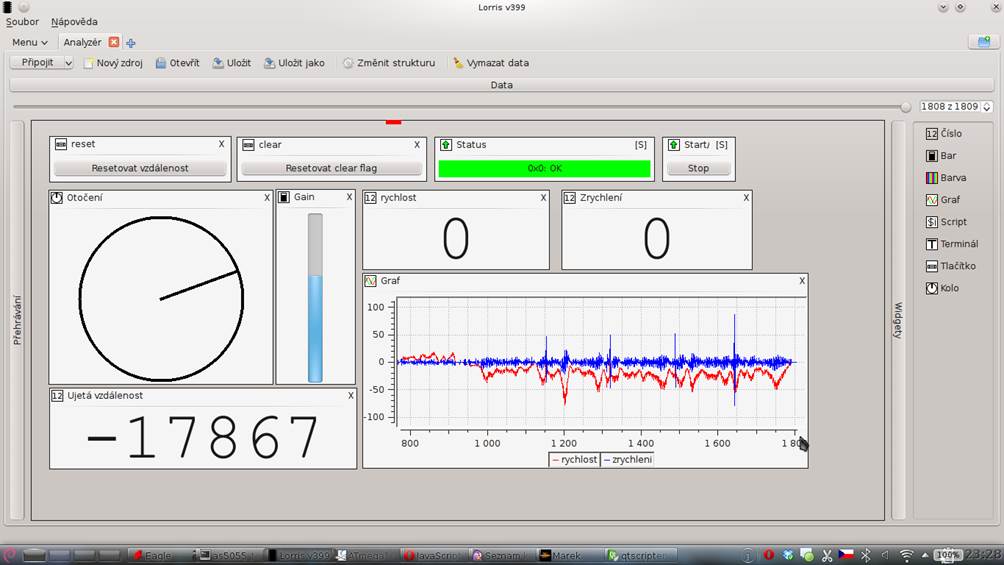Open the Připojit dropdown arrow
The width and height of the screenshot is (1004, 565).
click(68, 63)
